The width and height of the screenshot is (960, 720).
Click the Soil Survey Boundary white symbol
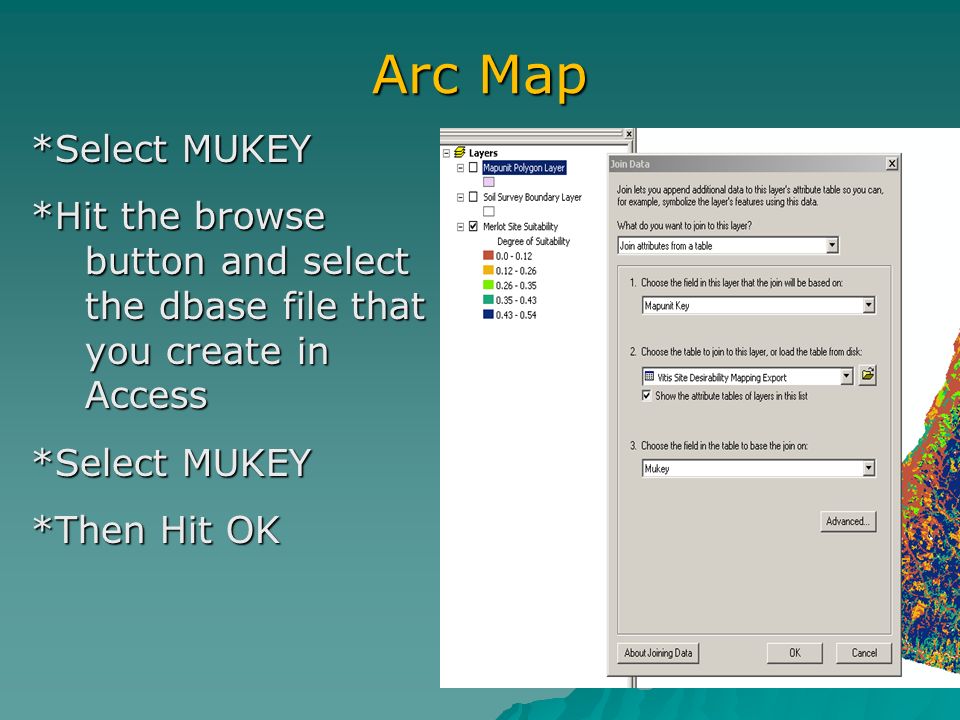pos(489,211)
